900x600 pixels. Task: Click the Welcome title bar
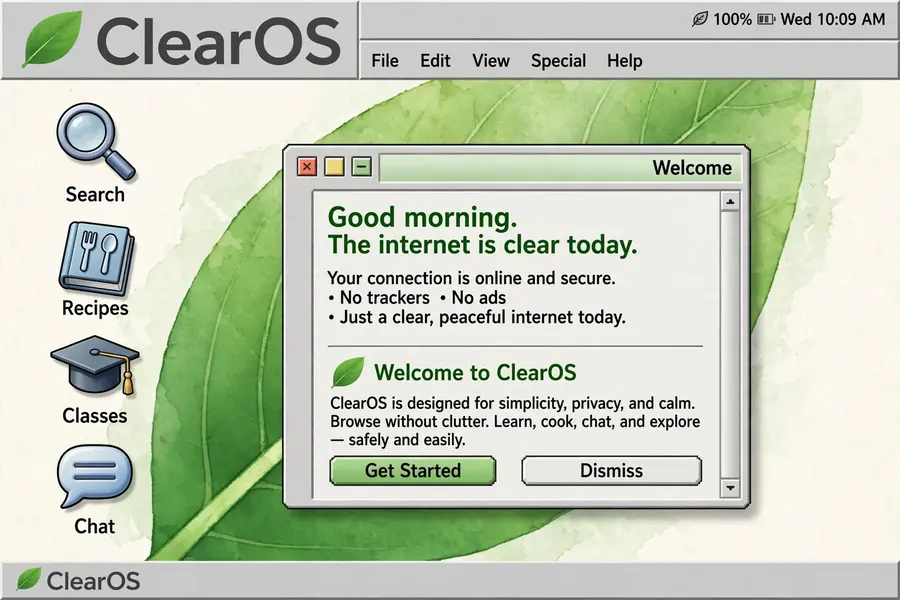(x=560, y=168)
